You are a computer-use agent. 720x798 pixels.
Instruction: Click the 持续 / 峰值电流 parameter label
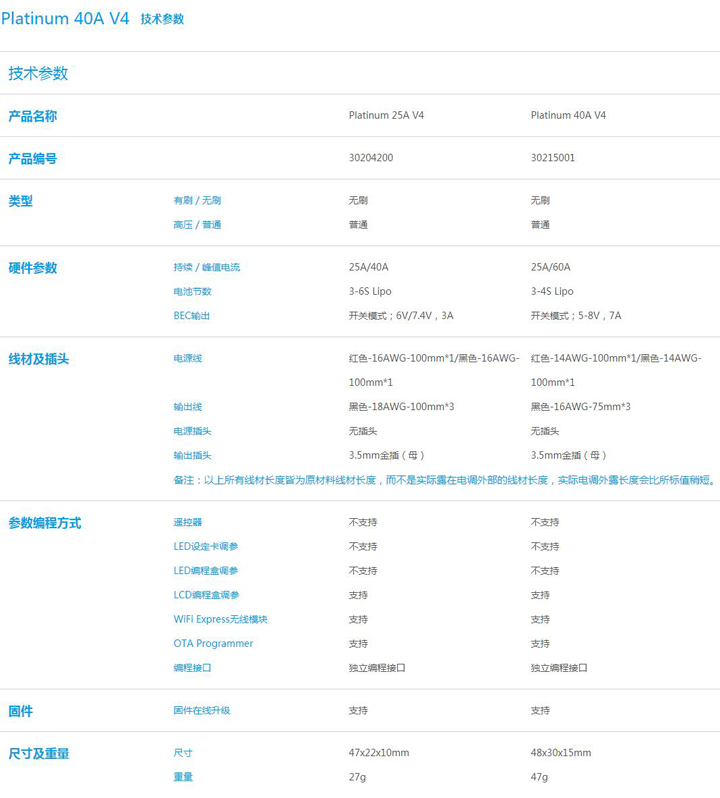pyautogui.click(x=207, y=267)
